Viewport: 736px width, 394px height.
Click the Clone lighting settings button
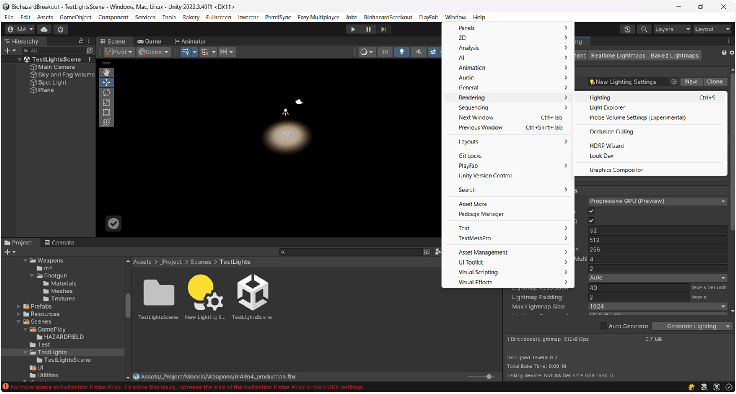pyautogui.click(x=714, y=82)
